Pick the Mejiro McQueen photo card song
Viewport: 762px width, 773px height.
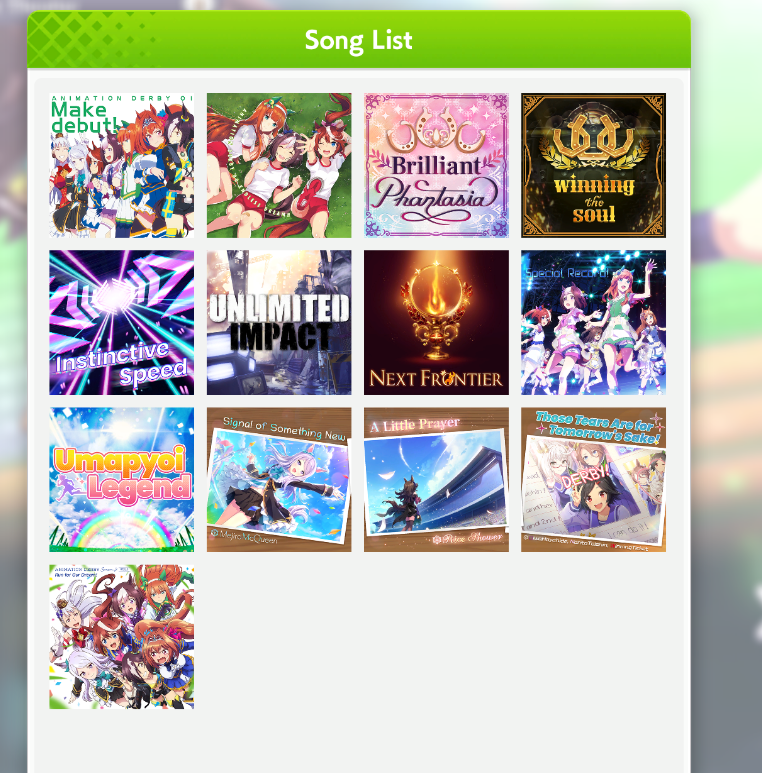[x=279, y=480]
